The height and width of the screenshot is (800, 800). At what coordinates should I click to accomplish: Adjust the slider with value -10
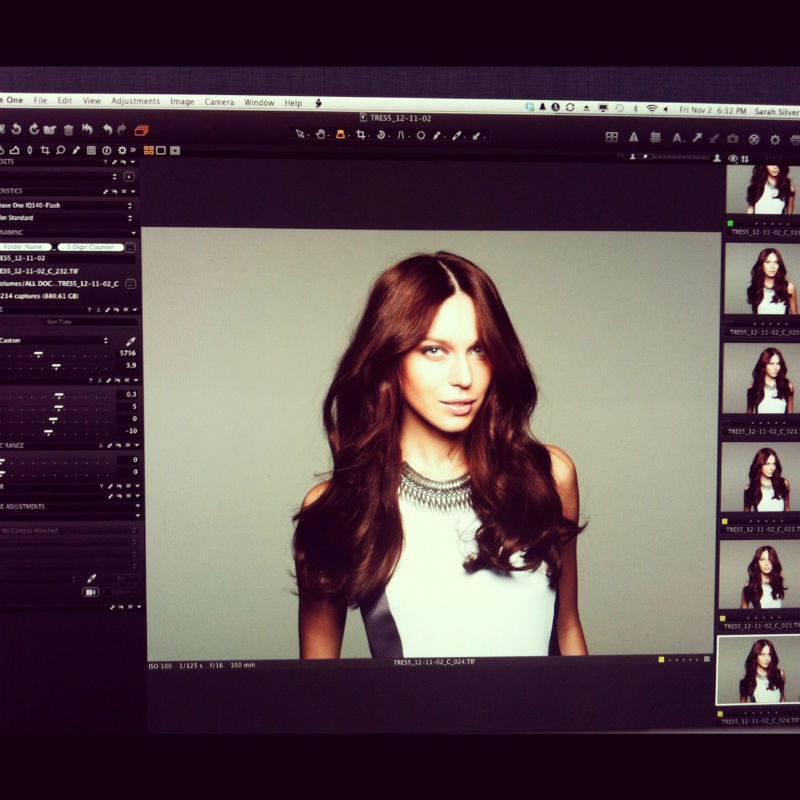(48, 432)
